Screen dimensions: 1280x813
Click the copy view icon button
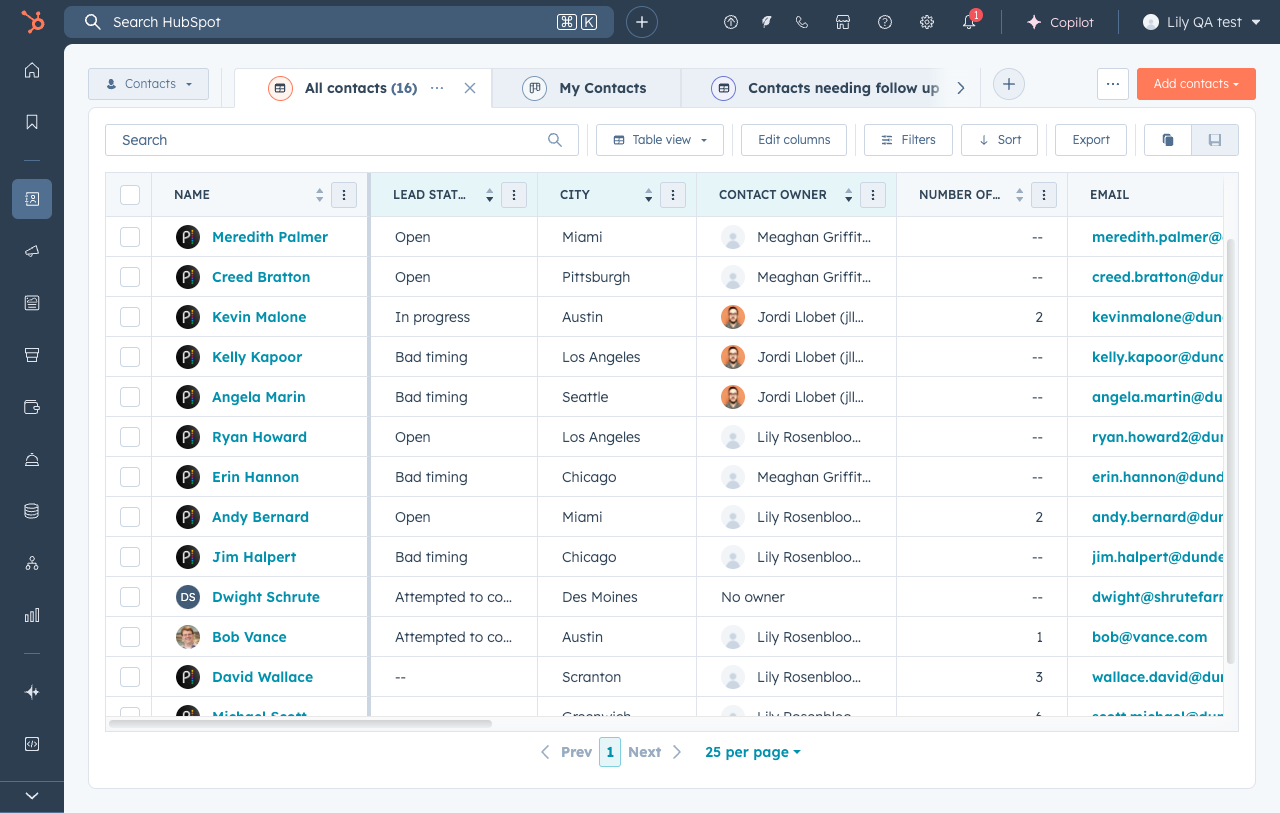click(1168, 140)
